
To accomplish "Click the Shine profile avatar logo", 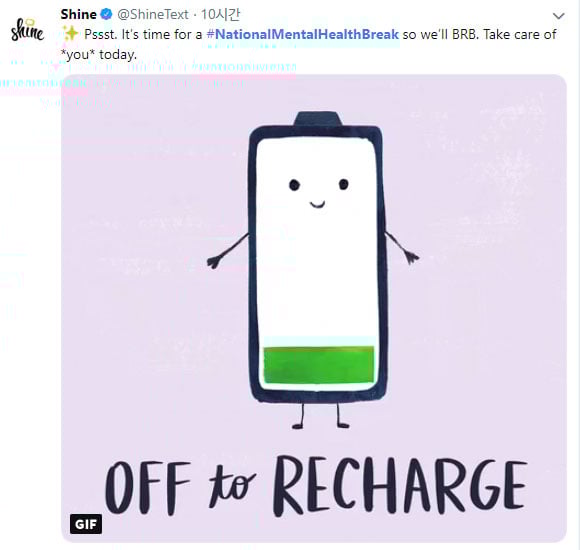I will [x=27, y=30].
